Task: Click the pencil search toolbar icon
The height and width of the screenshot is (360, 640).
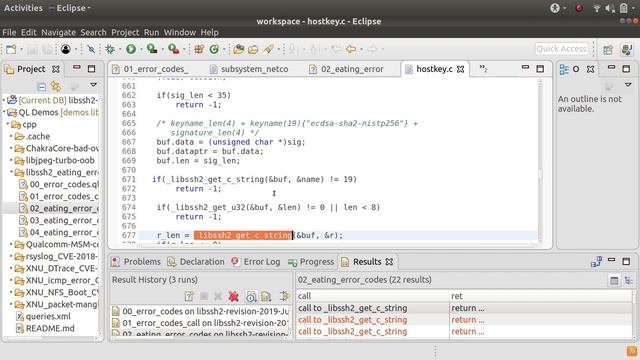Action: pyautogui.click(x=268, y=49)
